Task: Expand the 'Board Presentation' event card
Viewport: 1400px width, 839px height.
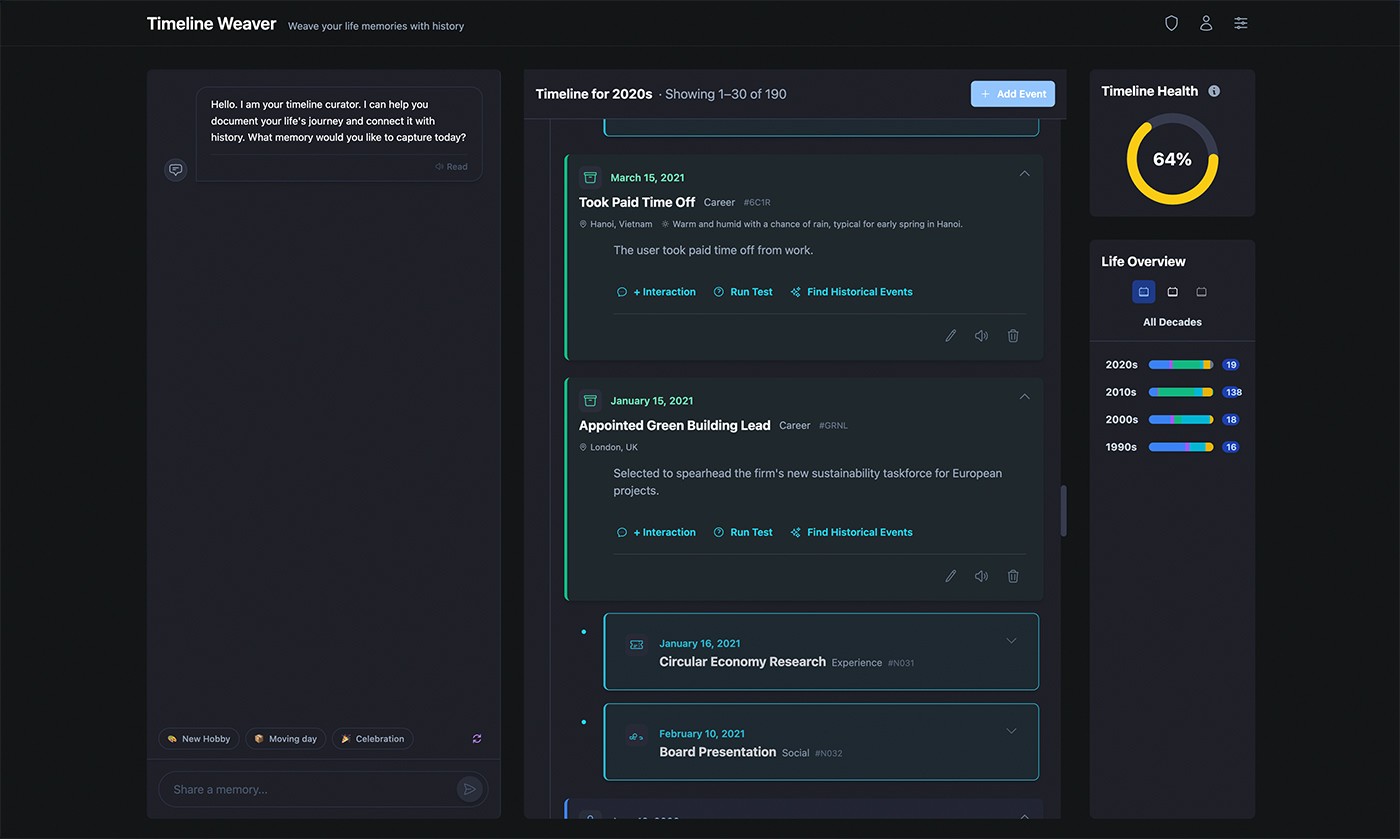Action: 1011,731
